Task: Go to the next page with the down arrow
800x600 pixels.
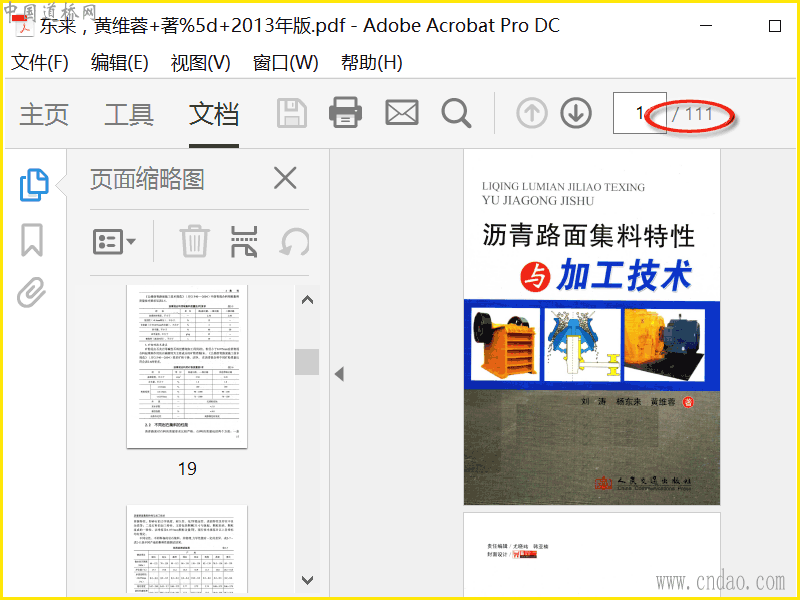Action: coord(576,113)
